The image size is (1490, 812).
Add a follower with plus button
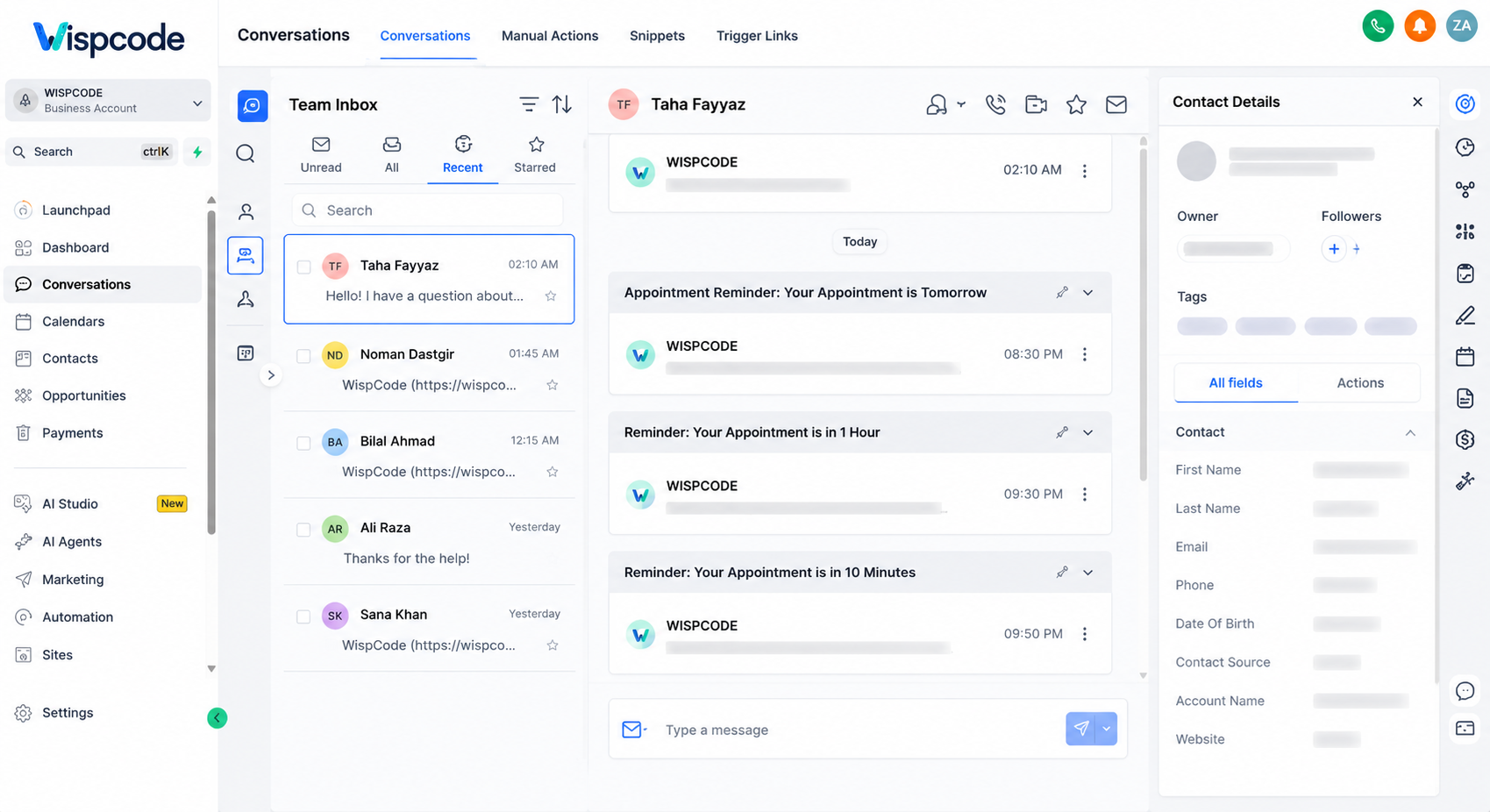coord(1334,249)
